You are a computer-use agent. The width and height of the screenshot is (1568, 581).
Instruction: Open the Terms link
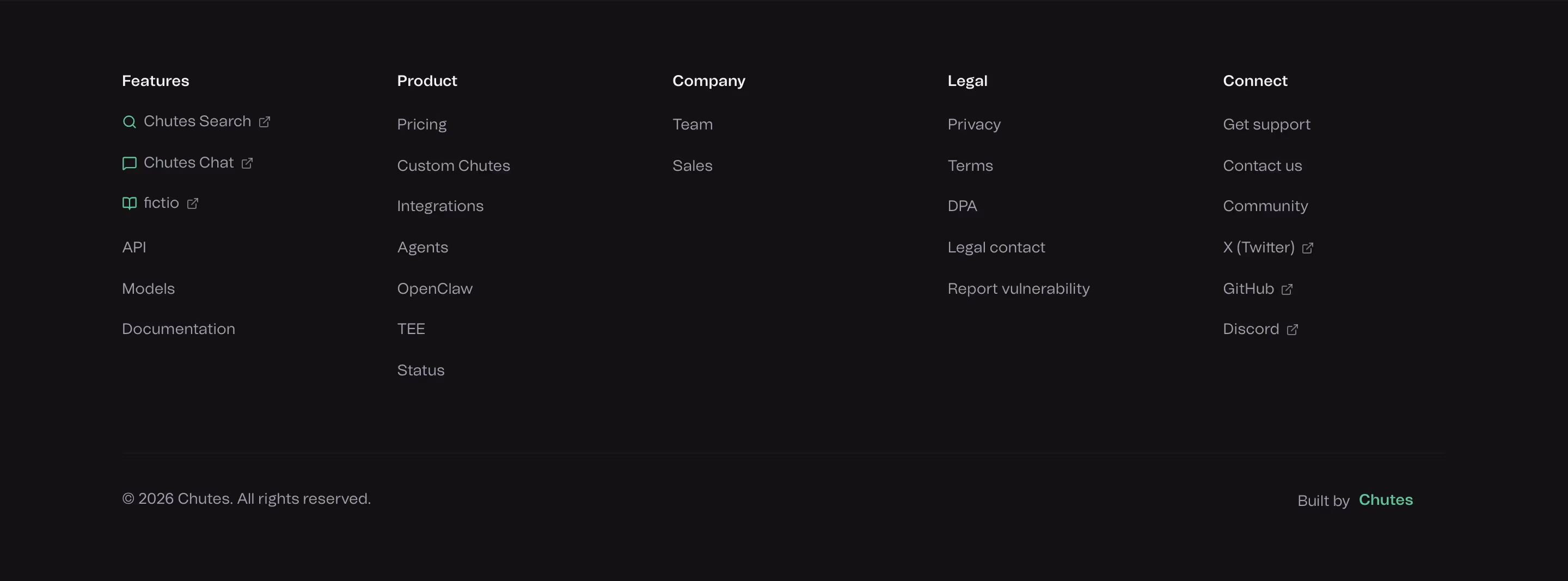[x=970, y=165]
